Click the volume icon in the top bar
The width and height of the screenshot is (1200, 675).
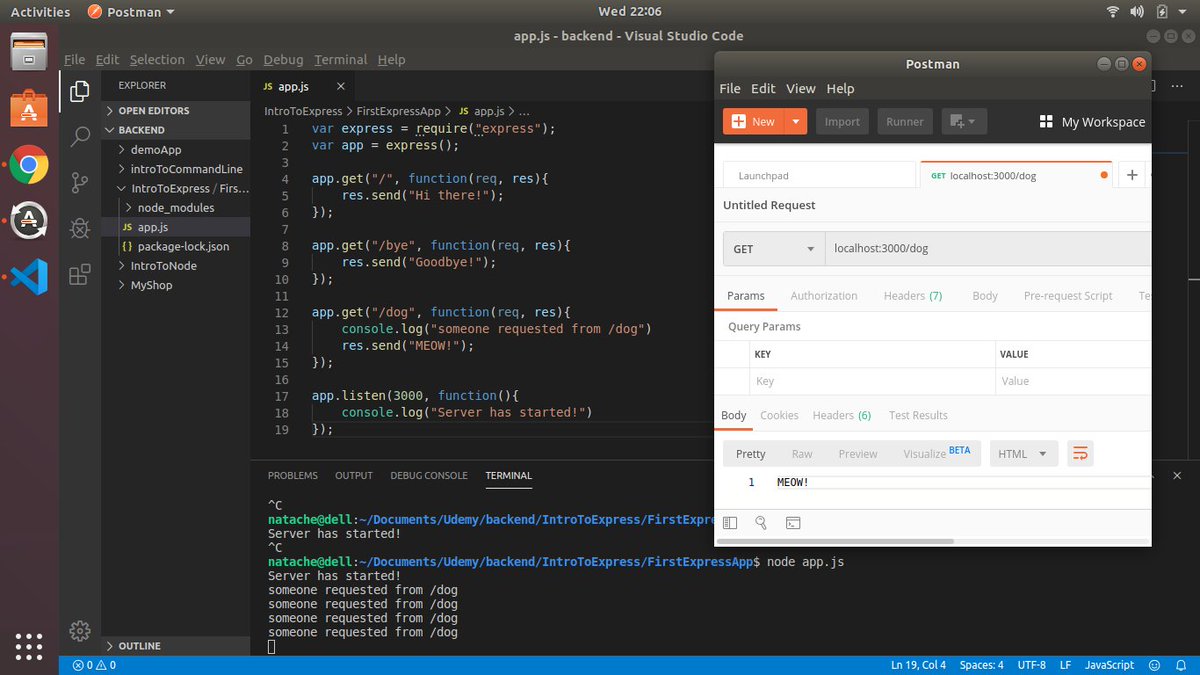pyautogui.click(x=1138, y=12)
